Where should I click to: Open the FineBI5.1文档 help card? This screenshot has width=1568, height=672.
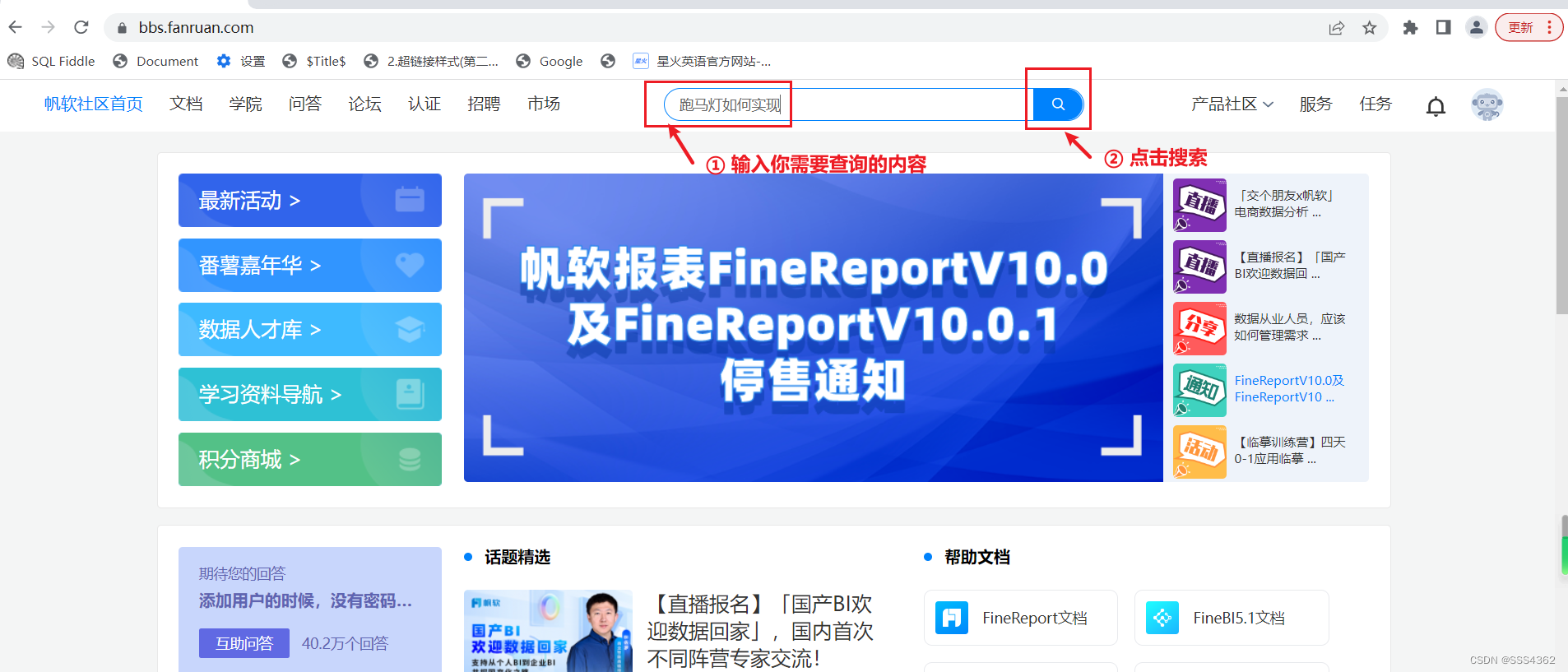pos(1232,618)
